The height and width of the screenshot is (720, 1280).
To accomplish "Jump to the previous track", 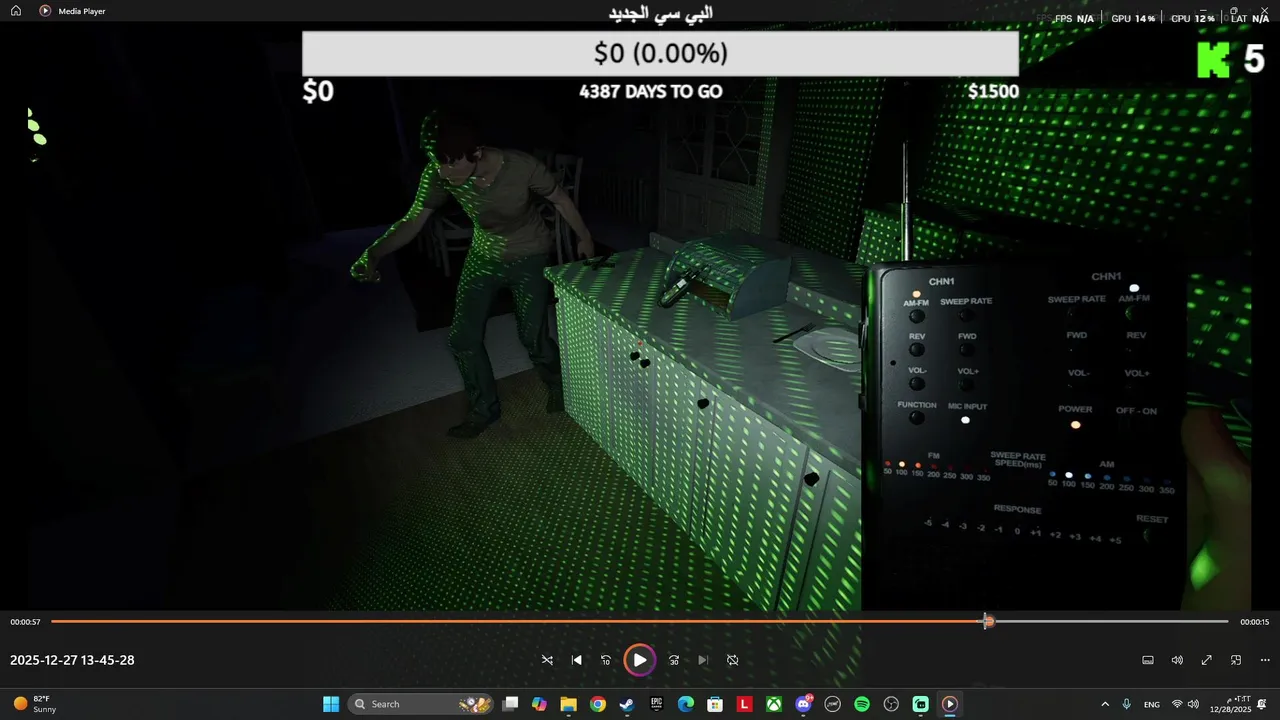I will (x=576, y=660).
